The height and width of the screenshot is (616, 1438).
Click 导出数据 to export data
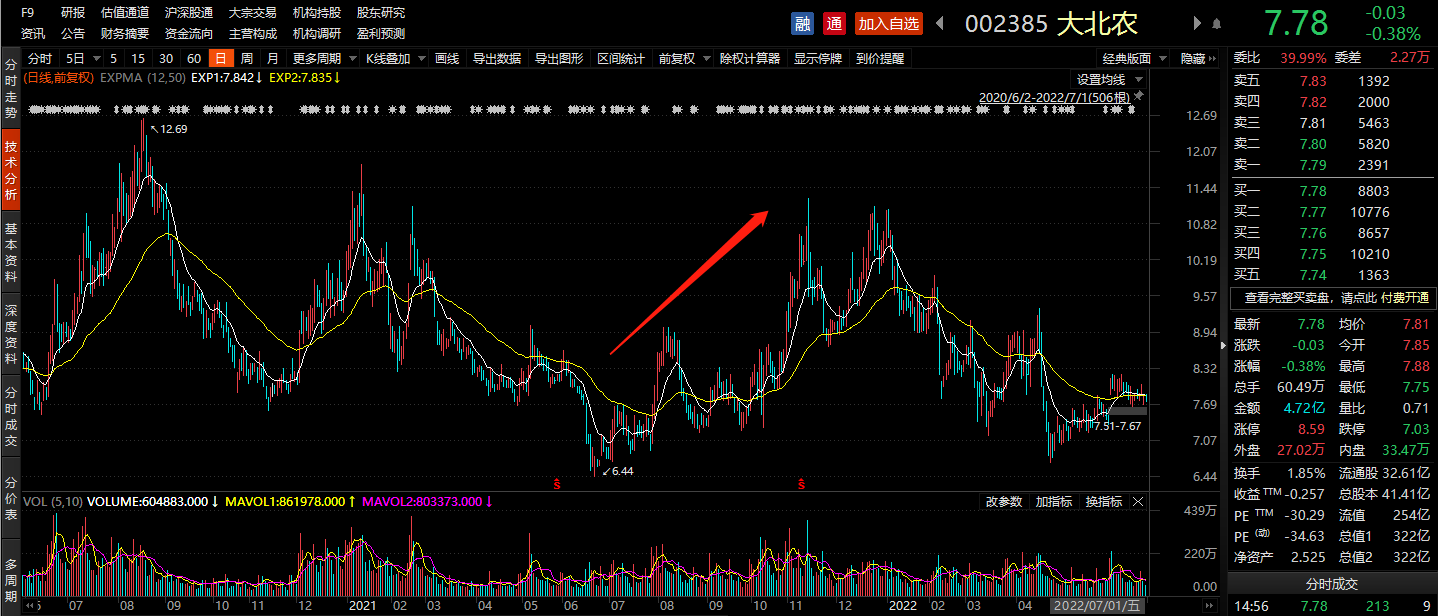[x=497, y=59]
